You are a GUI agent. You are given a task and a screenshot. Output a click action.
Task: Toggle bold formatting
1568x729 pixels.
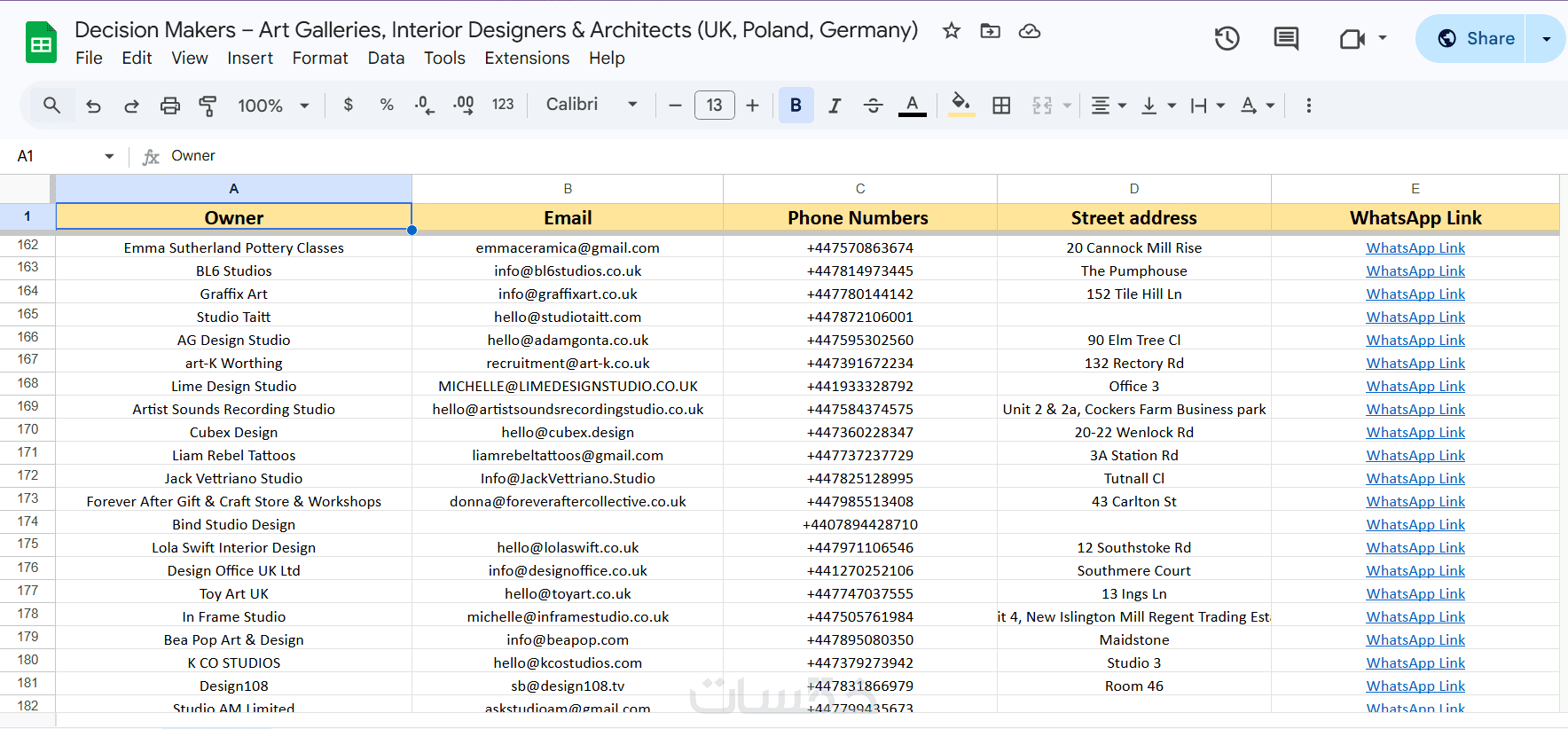pos(796,106)
